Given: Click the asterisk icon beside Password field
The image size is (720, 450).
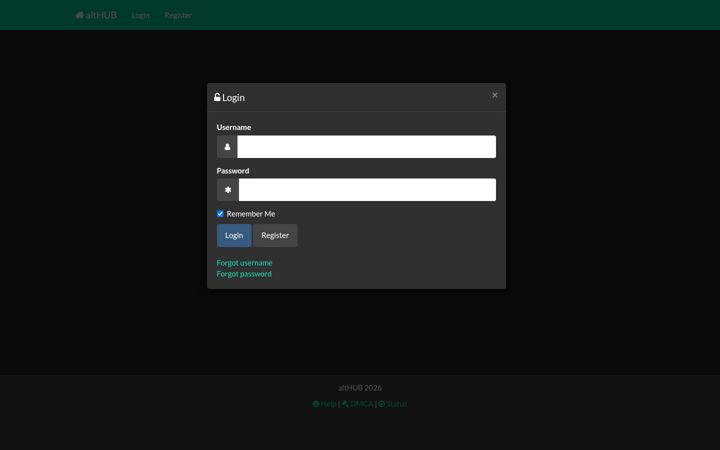Looking at the screenshot, I should point(228,190).
